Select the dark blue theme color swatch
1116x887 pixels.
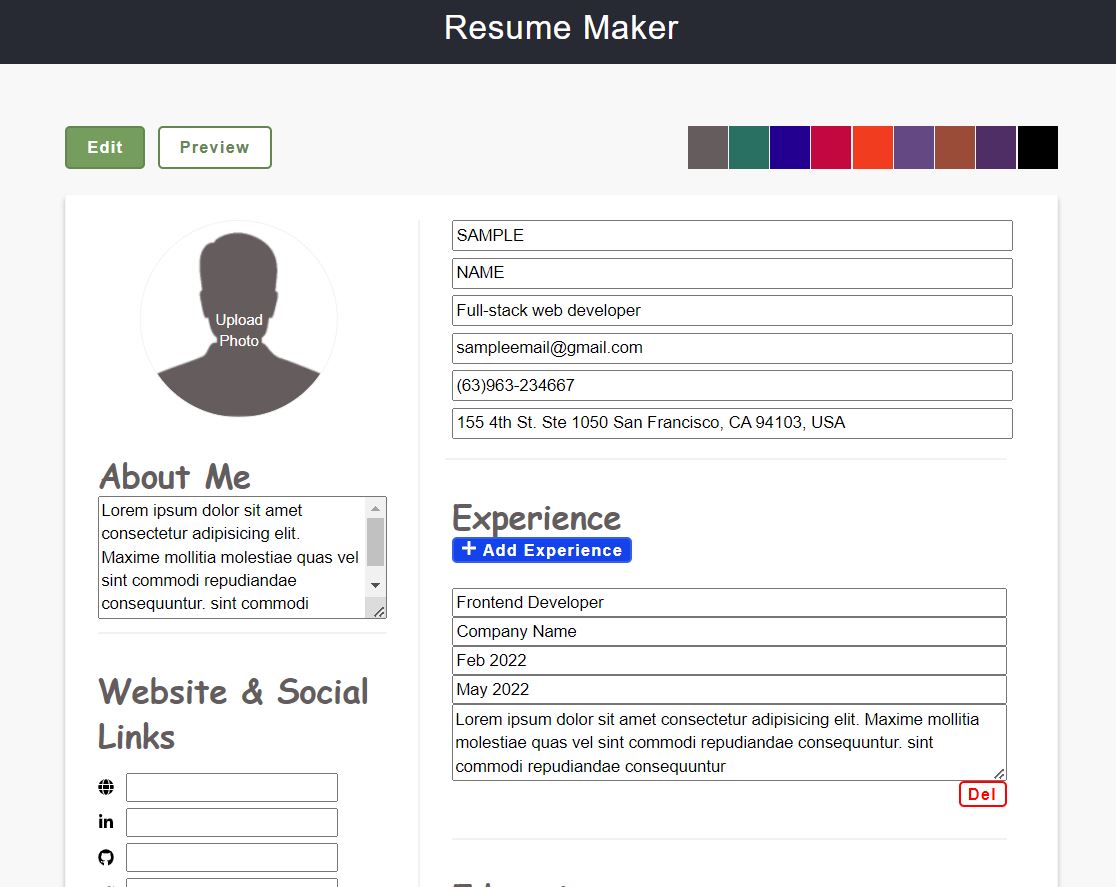click(x=790, y=147)
